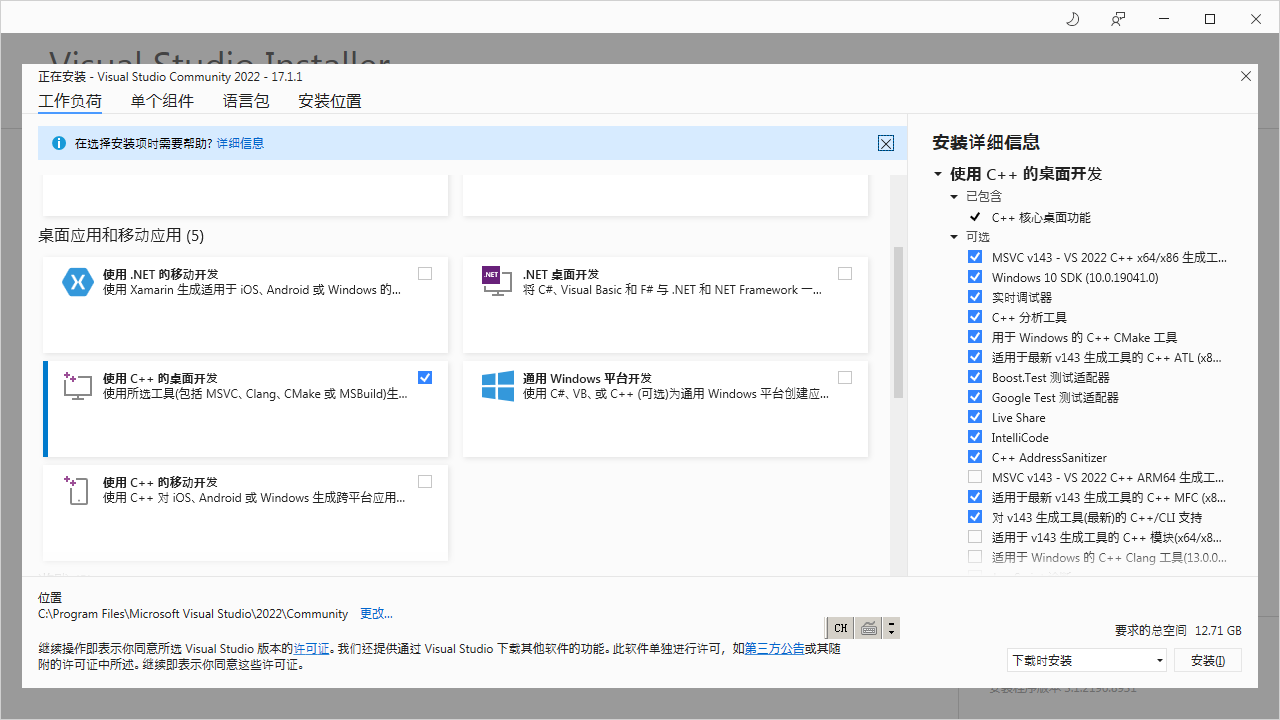Switch to the 单个组件 tab
The width and height of the screenshot is (1280, 720).
(162, 101)
